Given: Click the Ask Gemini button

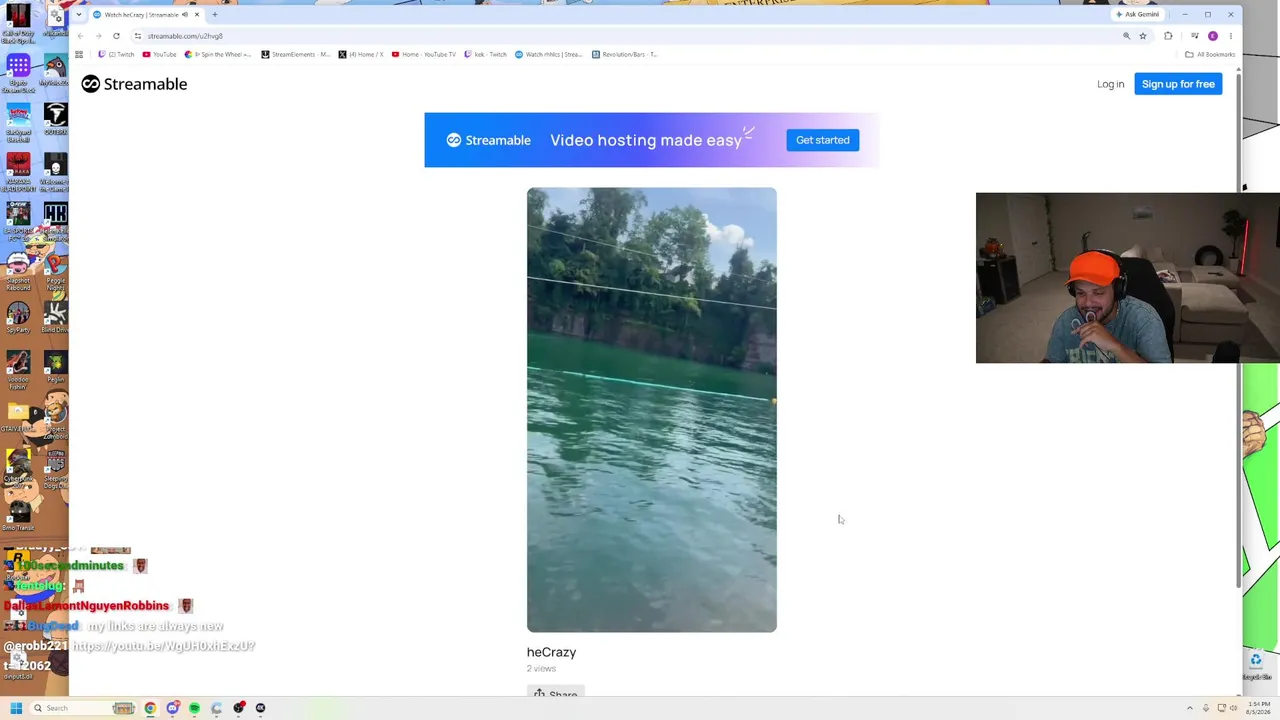Looking at the screenshot, I should pos(1137,15).
